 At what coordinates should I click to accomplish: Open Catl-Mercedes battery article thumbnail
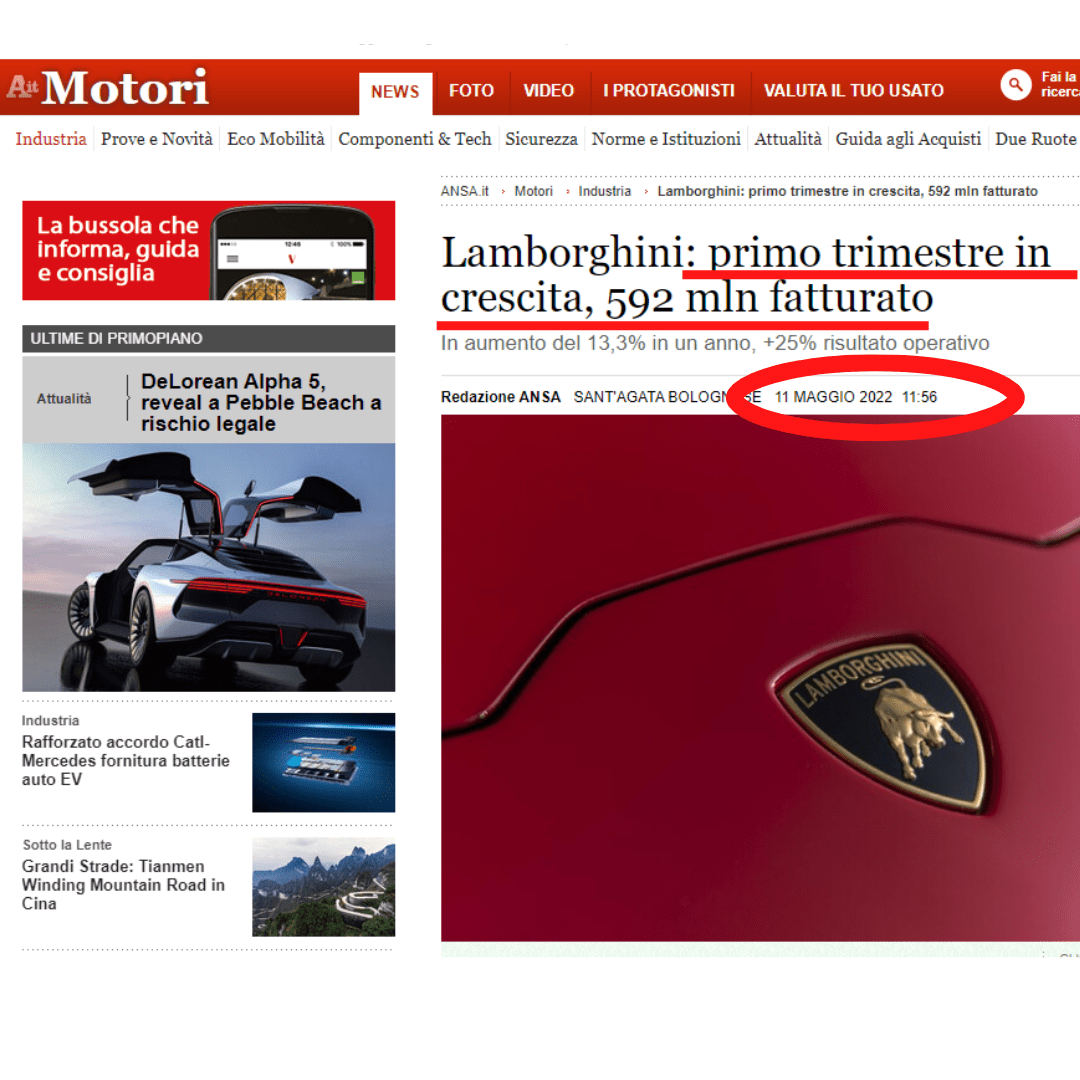pyautogui.click(x=323, y=762)
